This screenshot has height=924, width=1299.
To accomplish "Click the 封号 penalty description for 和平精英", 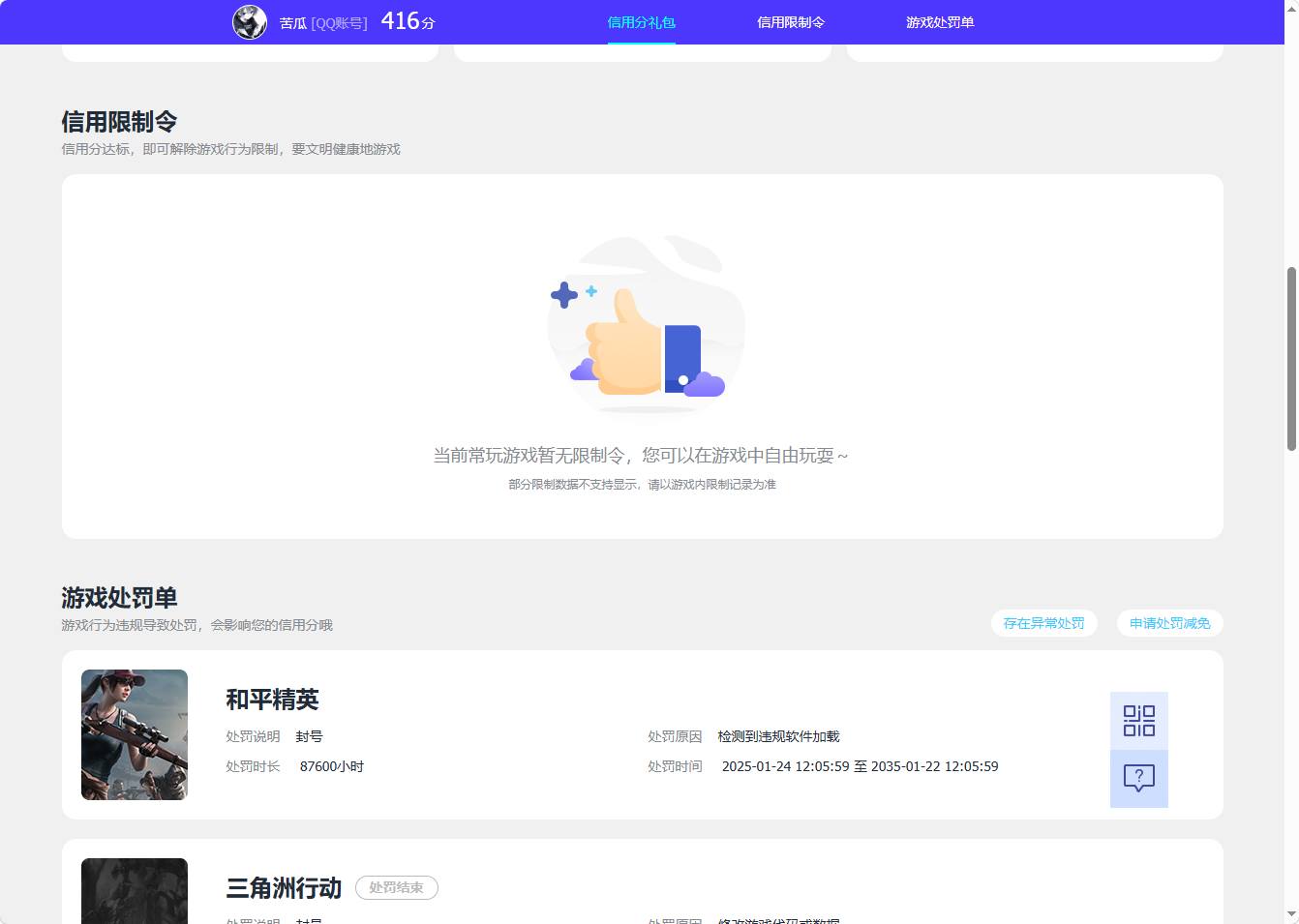I will 309,736.
